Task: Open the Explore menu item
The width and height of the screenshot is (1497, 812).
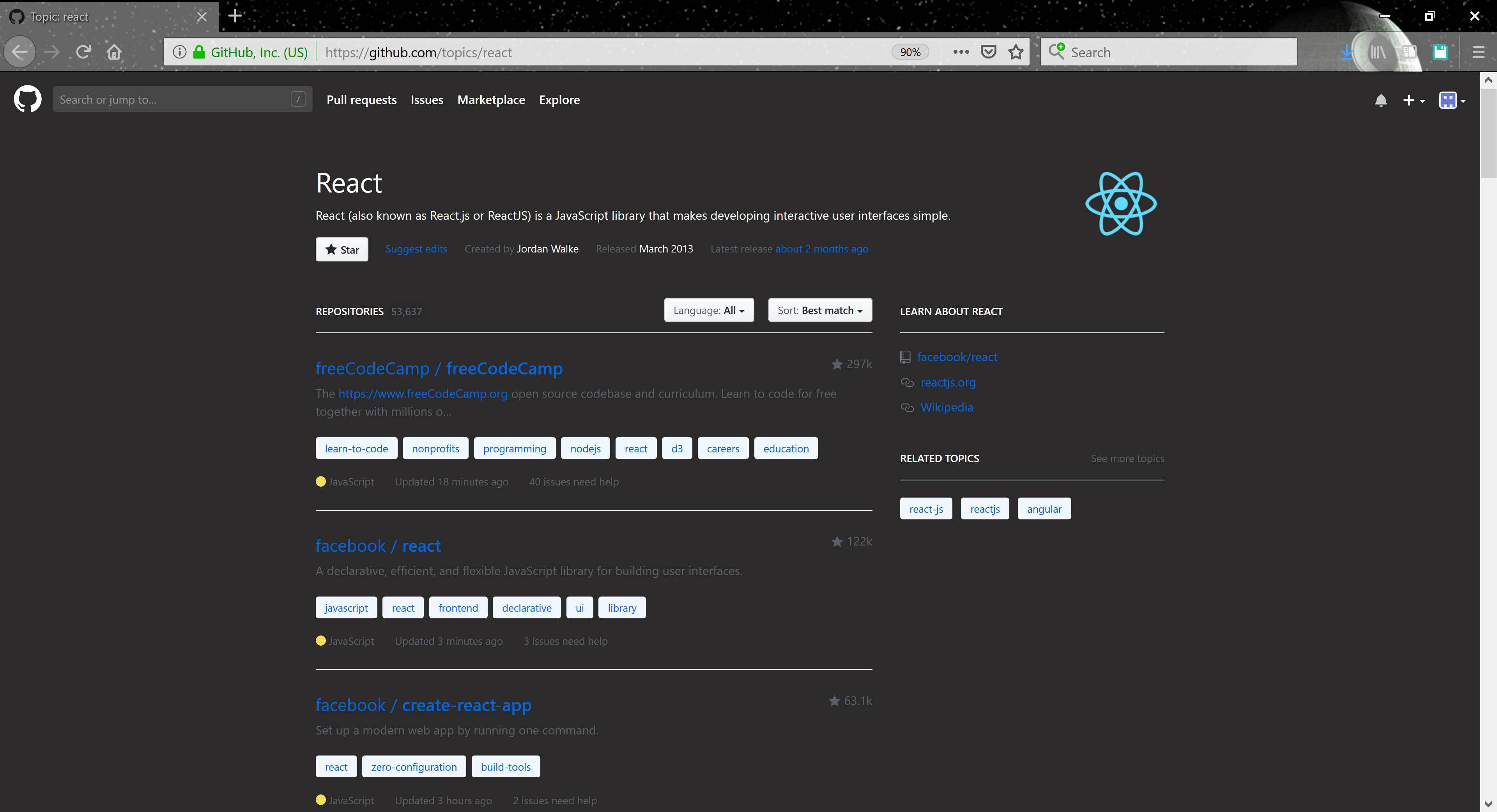Action: pyautogui.click(x=559, y=99)
